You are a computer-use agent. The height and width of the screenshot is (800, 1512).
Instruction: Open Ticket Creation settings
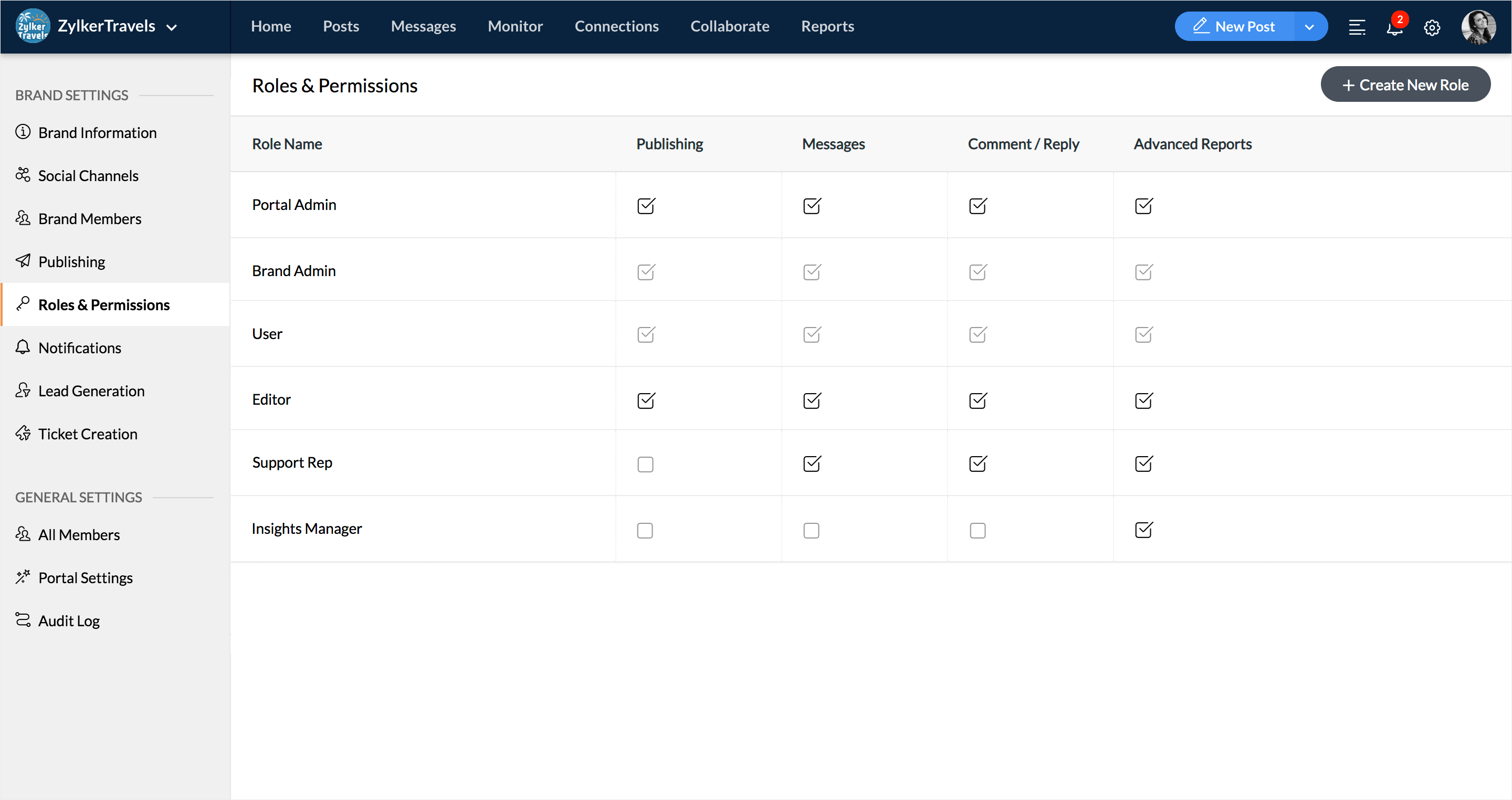[88, 434]
